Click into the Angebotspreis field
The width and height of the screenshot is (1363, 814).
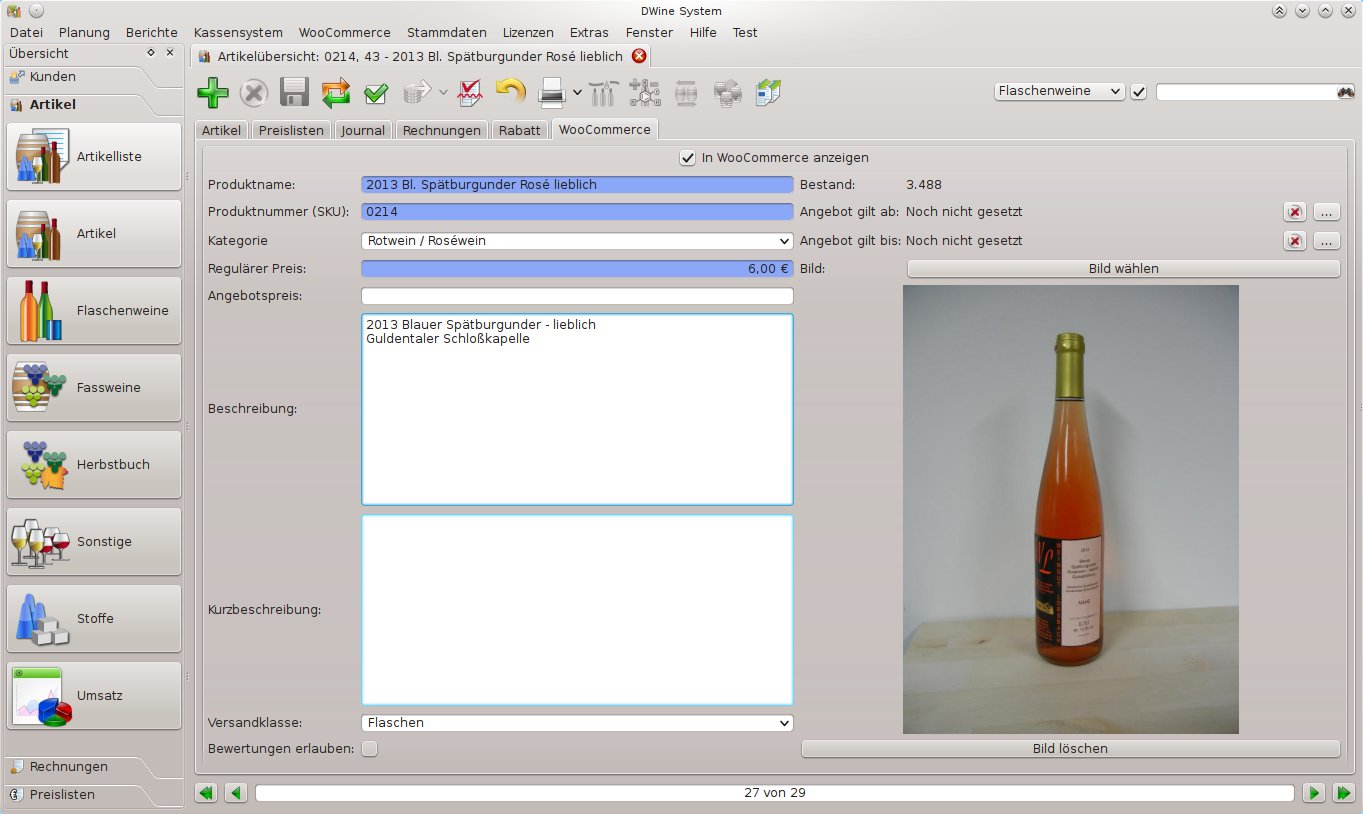(x=576, y=297)
